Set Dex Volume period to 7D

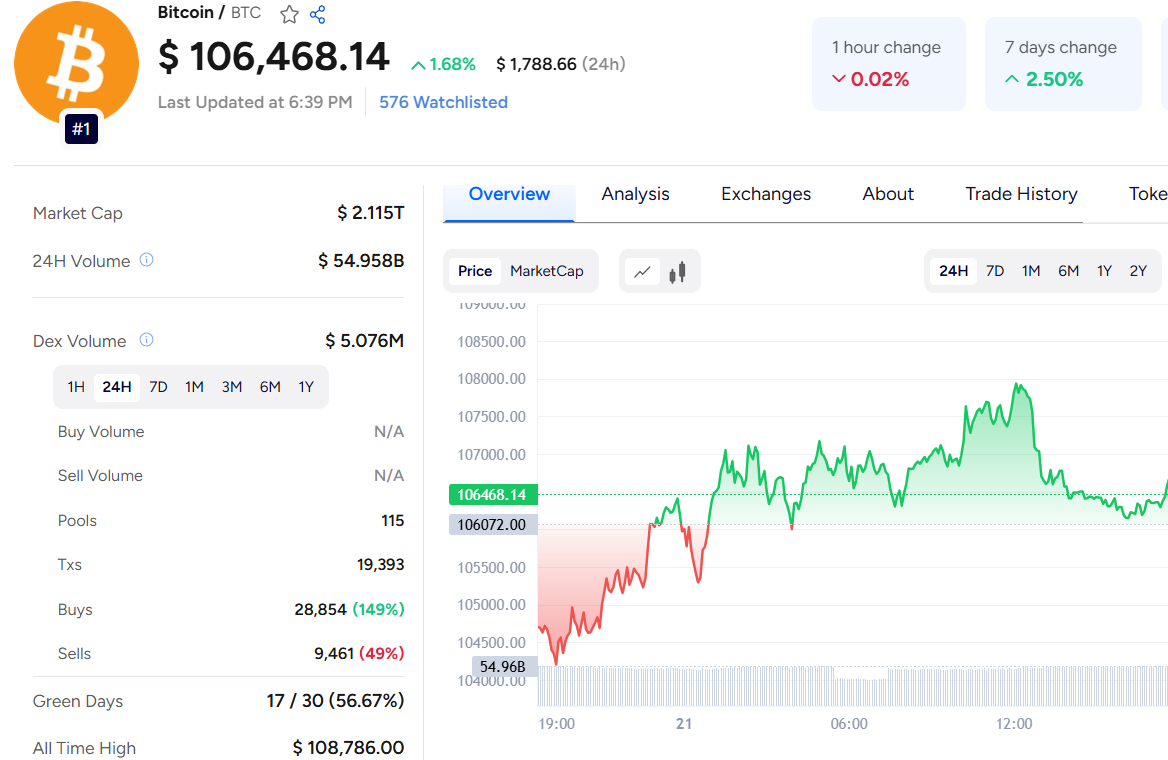[x=158, y=387]
